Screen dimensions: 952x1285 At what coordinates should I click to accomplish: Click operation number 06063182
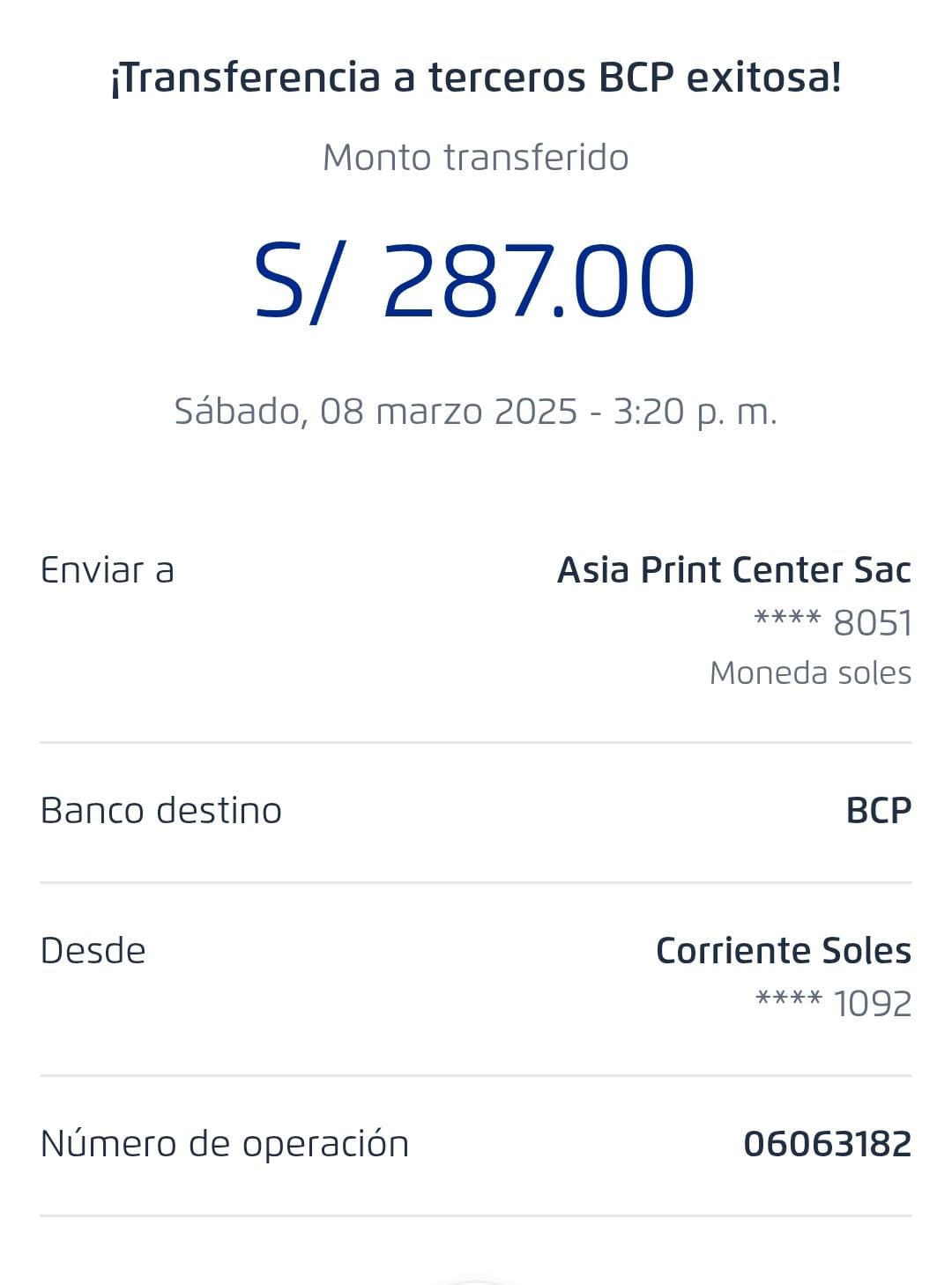pos(827,1144)
